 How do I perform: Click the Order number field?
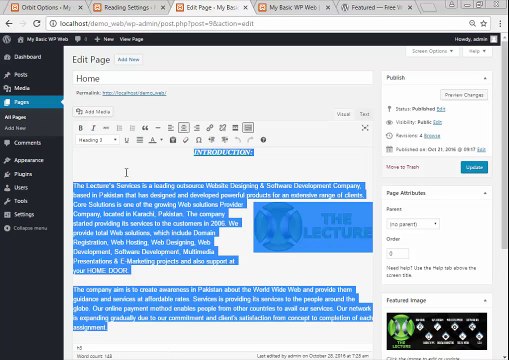coord(397,254)
